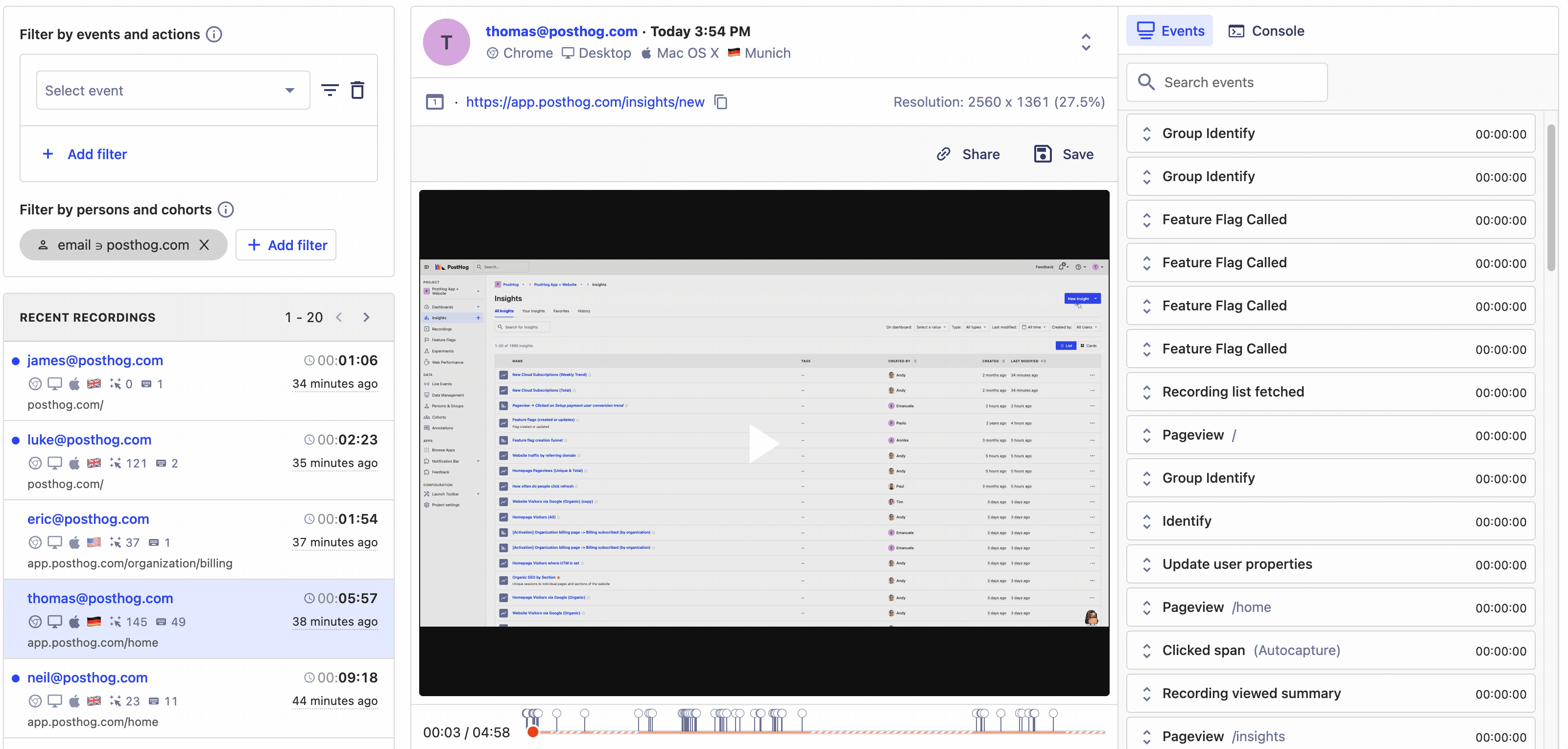Screen dimensions: 1568x749
Task: Switch to the Events tab
Action: (x=1169, y=30)
